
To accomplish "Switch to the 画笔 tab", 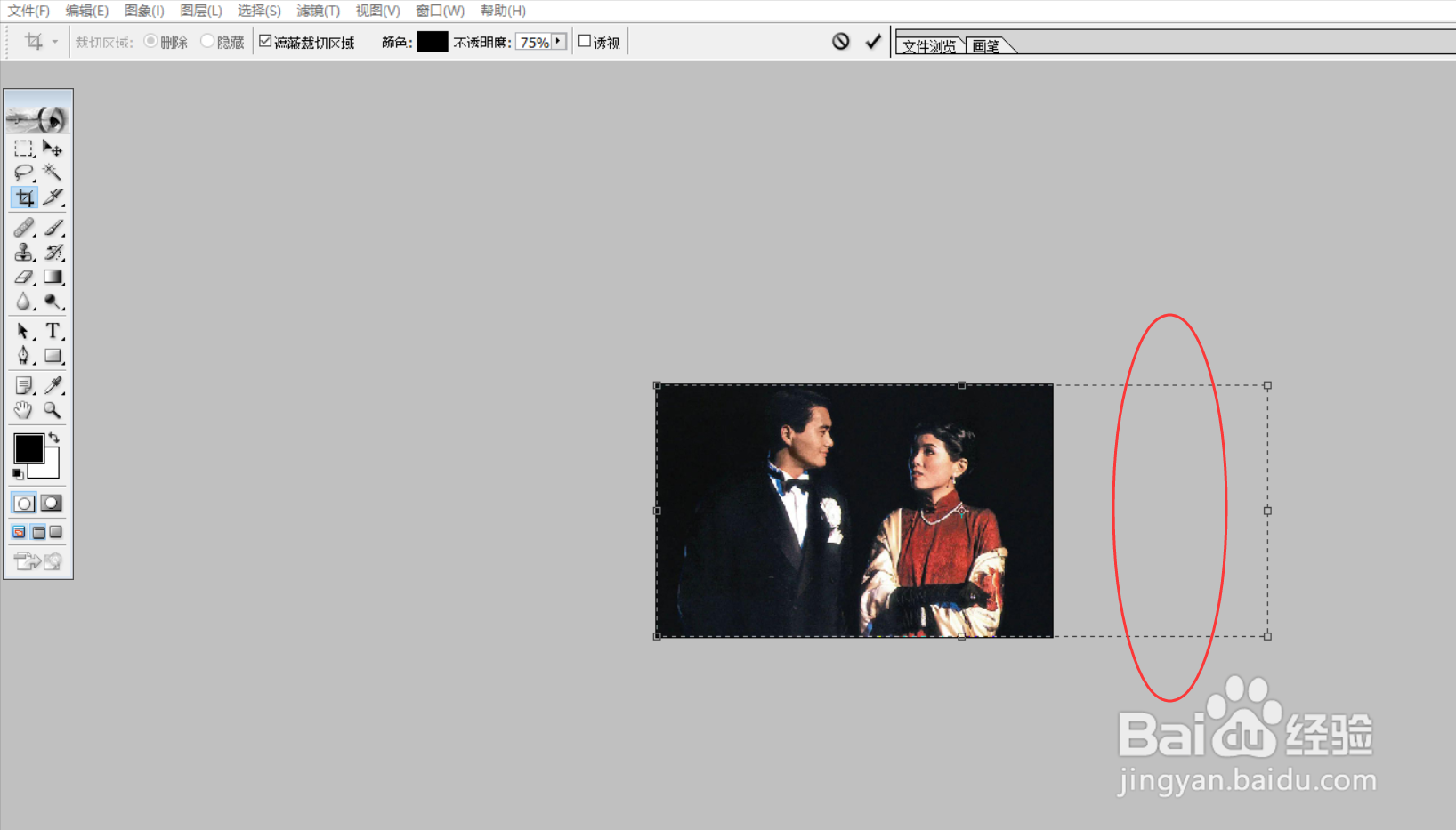I will pyautogui.click(x=986, y=46).
